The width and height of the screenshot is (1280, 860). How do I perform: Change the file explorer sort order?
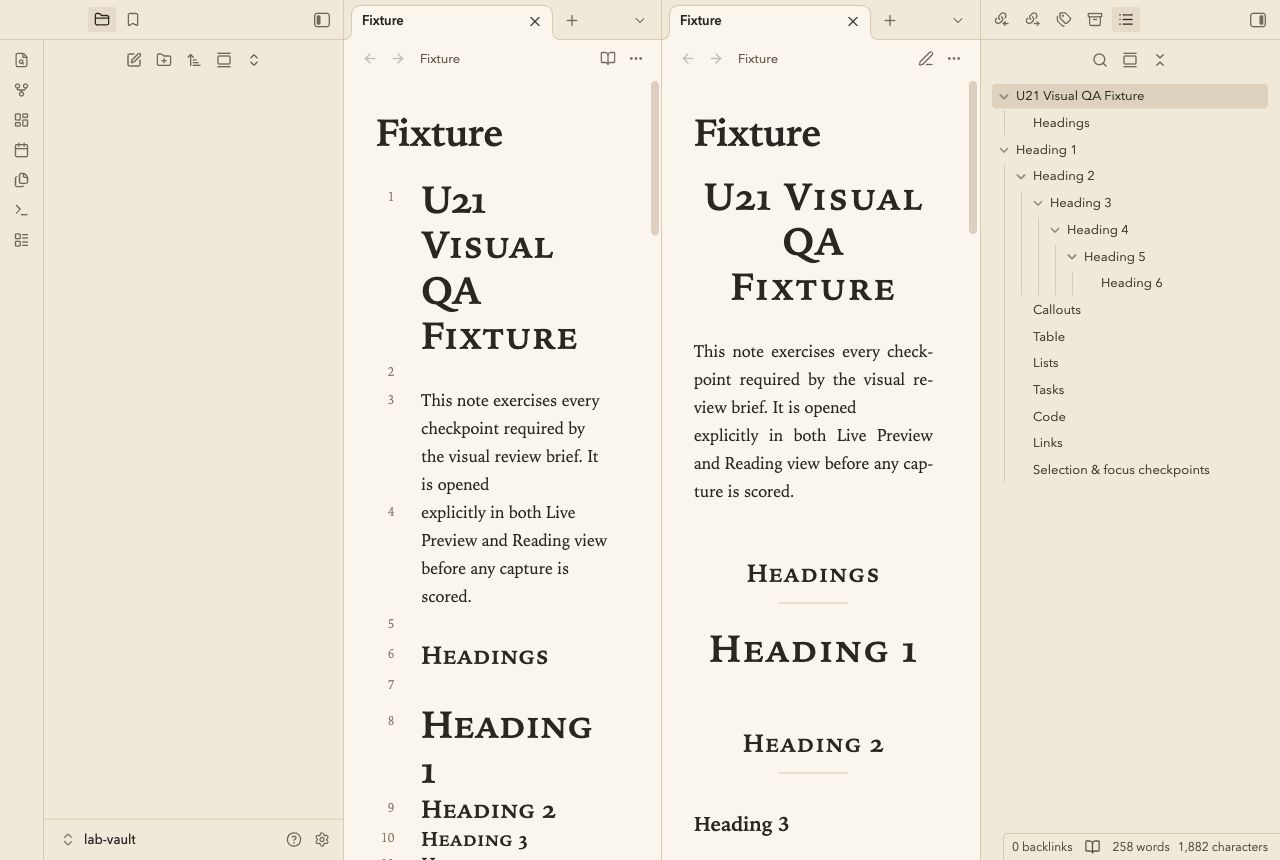point(194,60)
